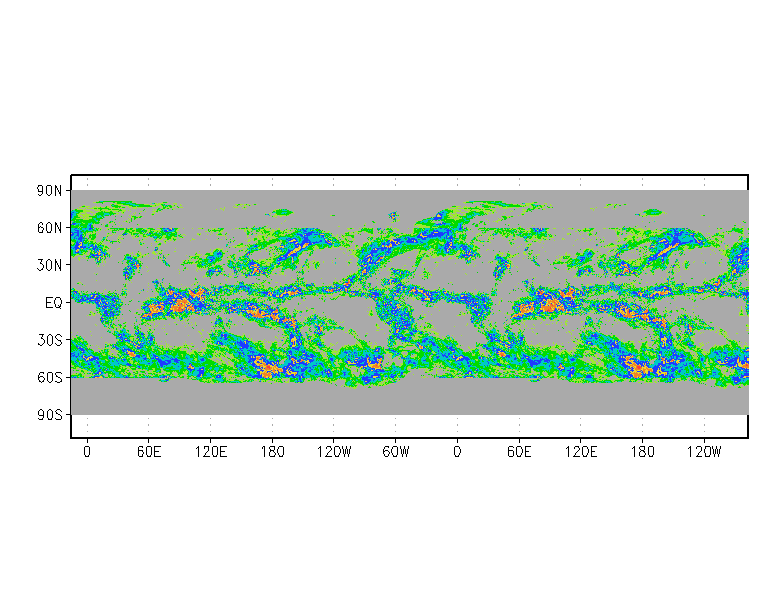Click the 0 longitude label right after 60W

pos(457,452)
